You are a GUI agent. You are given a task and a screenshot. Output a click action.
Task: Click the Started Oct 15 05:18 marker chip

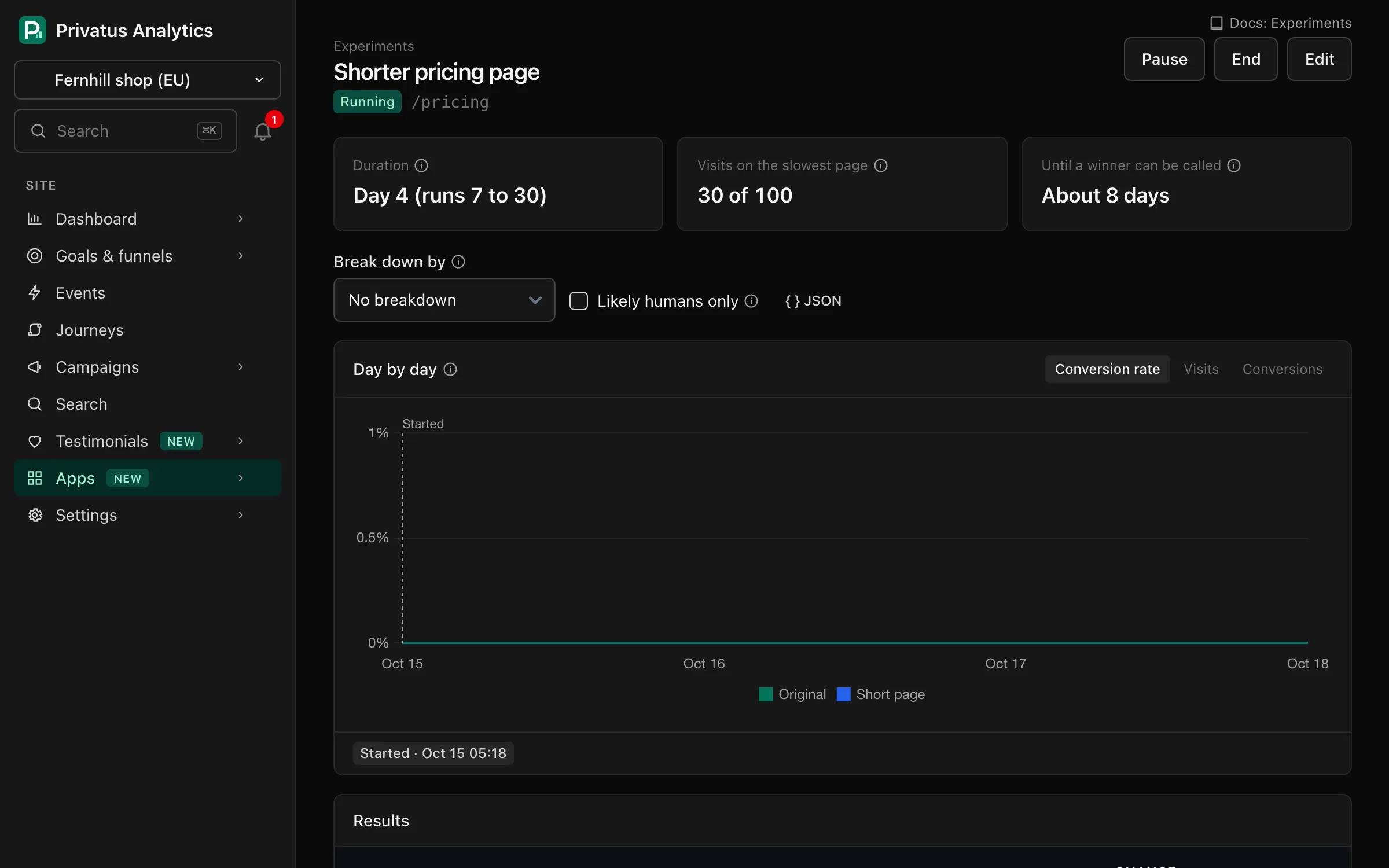click(433, 753)
